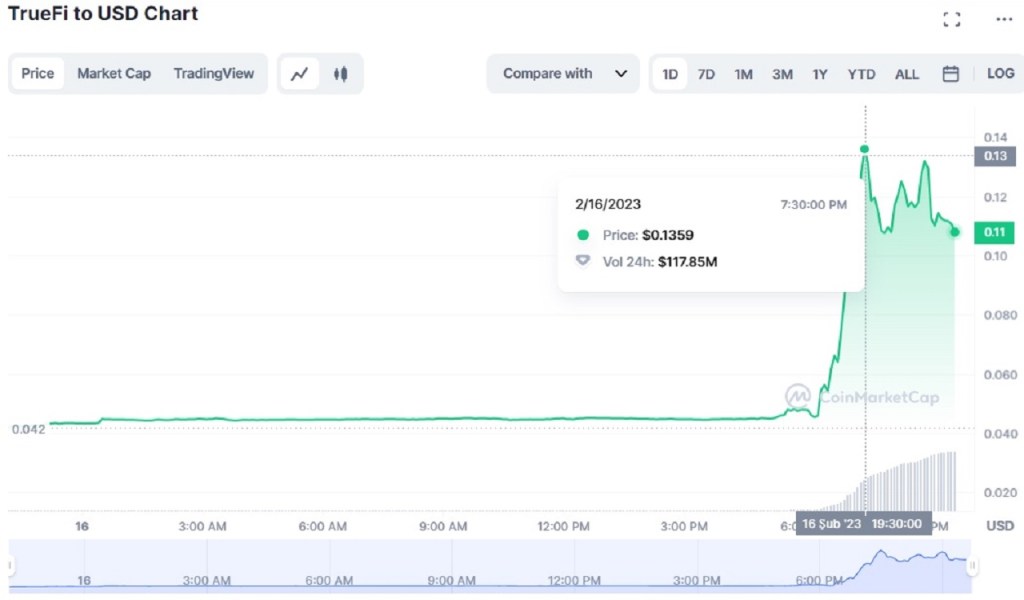Click the TrueFi to USD Chart heading
Image resolution: width=1024 pixels, height=600 pixels.
[103, 13]
